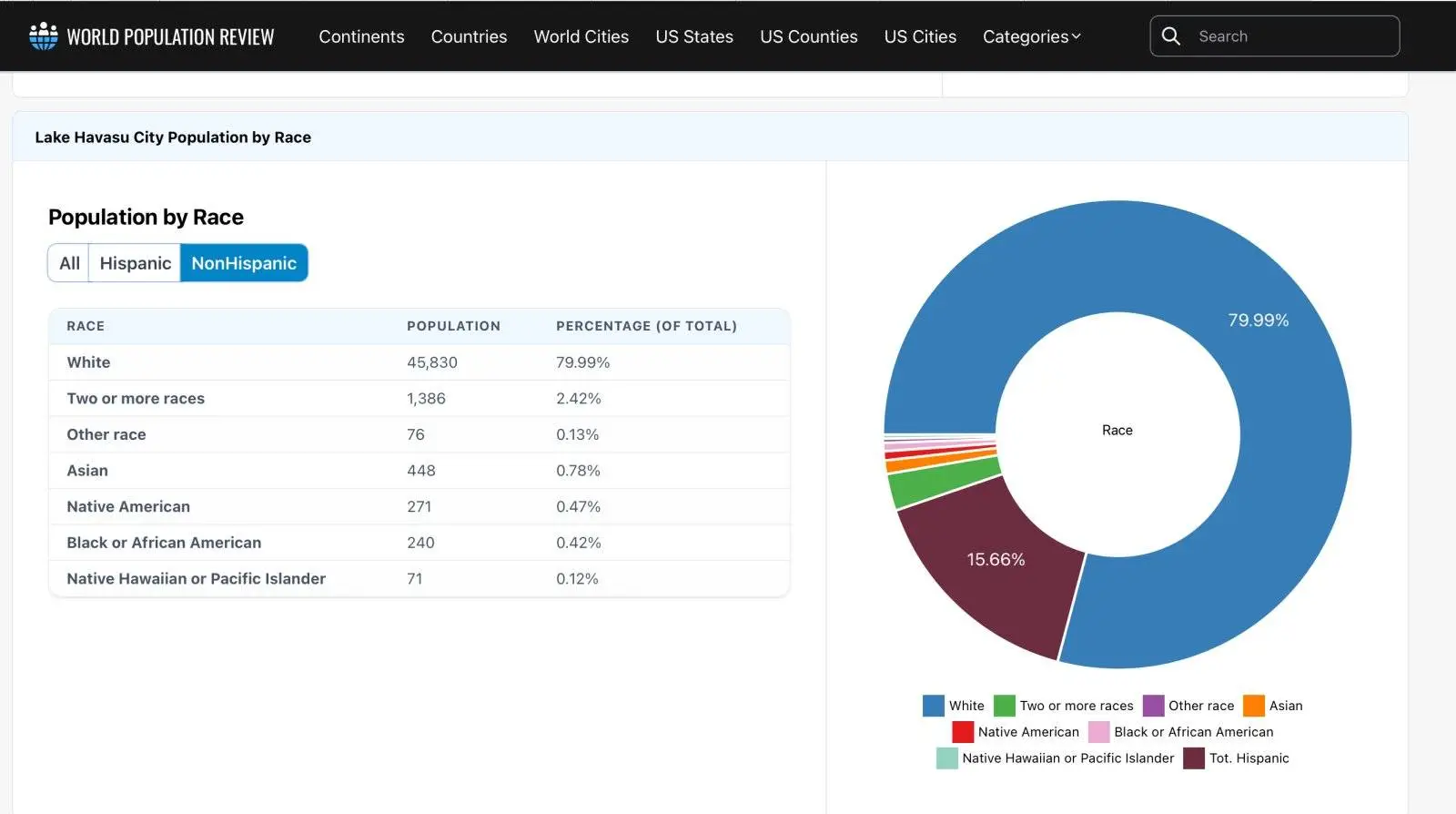
Task: Toggle the red Native American legend icon
Action: 963,732
